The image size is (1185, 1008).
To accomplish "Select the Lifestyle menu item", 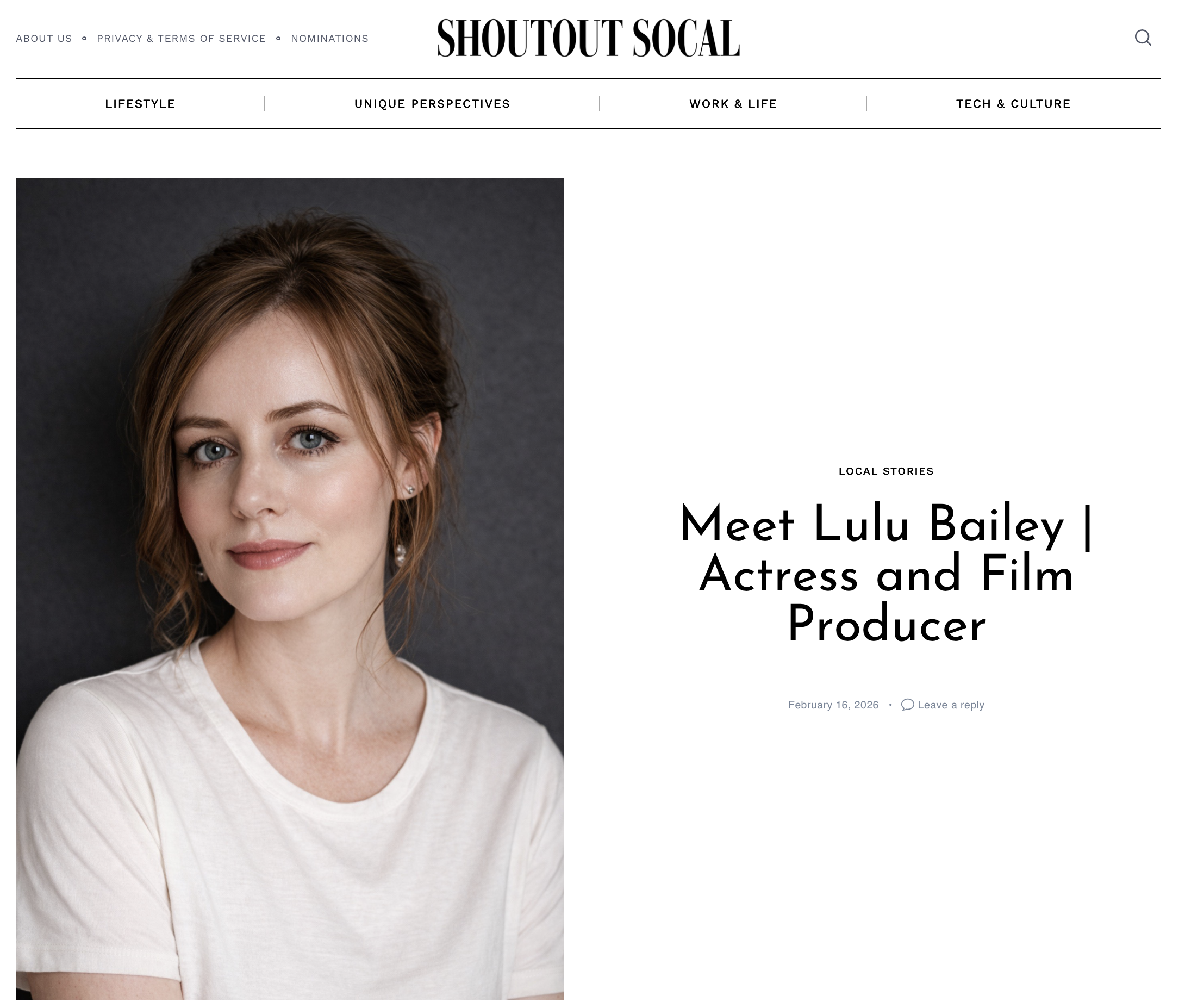I will 140,103.
